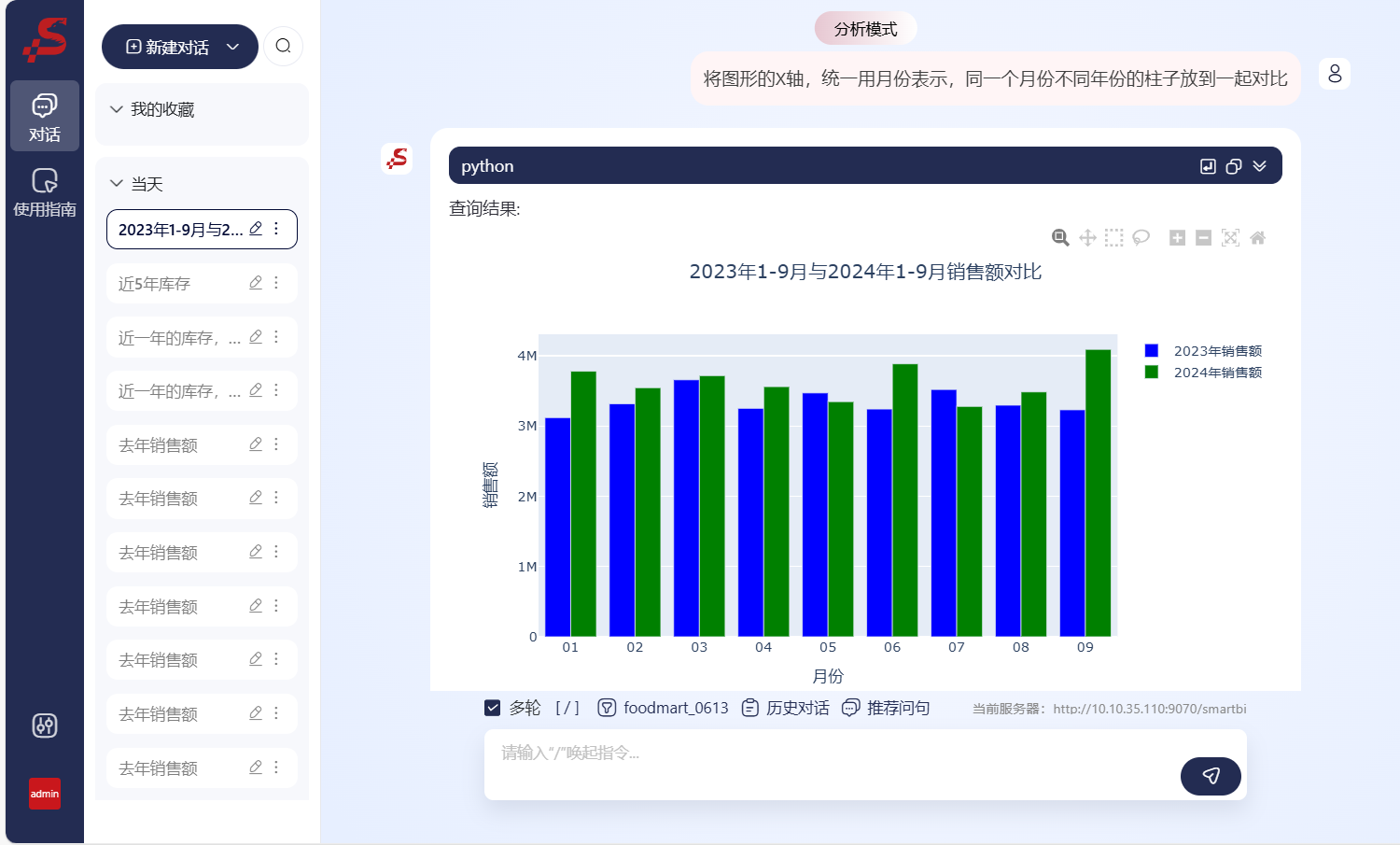
Task: Select the chart Box Select tool
Action: point(1114,237)
